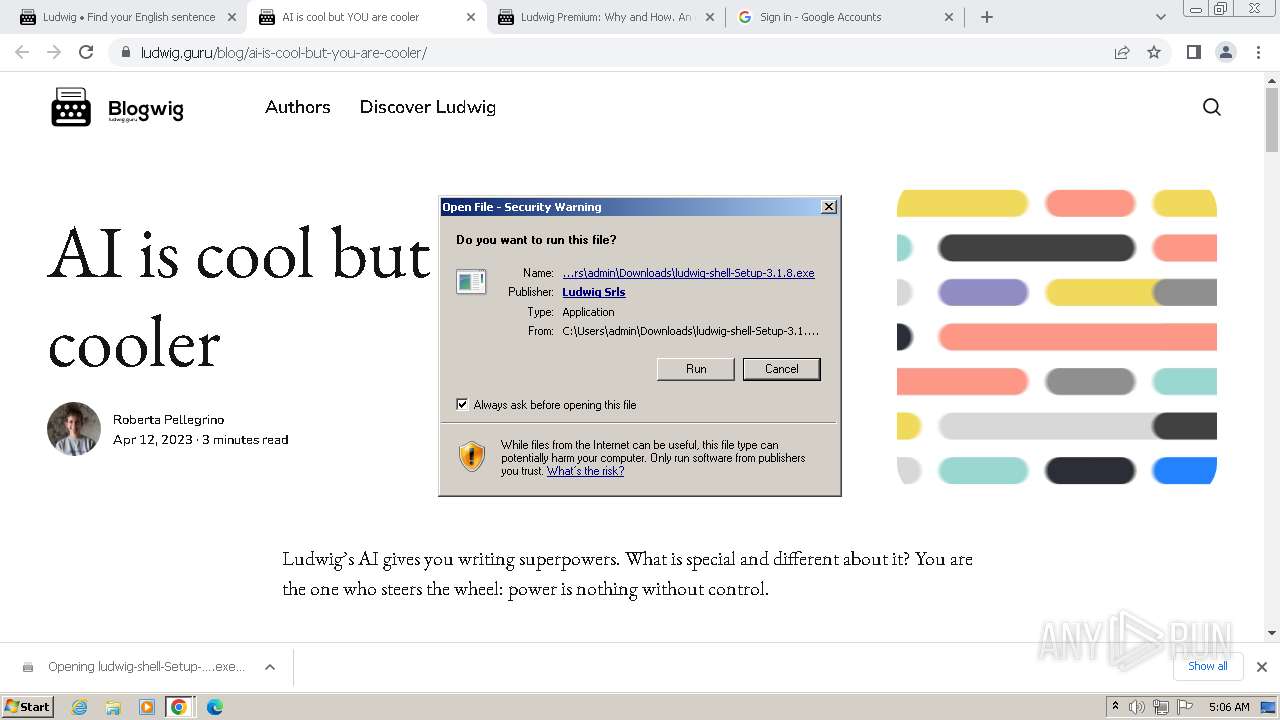The width and height of the screenshot is (1280, 720).
Task: Open Microsoft Edge from taskbar
Action: coord(214,707)
